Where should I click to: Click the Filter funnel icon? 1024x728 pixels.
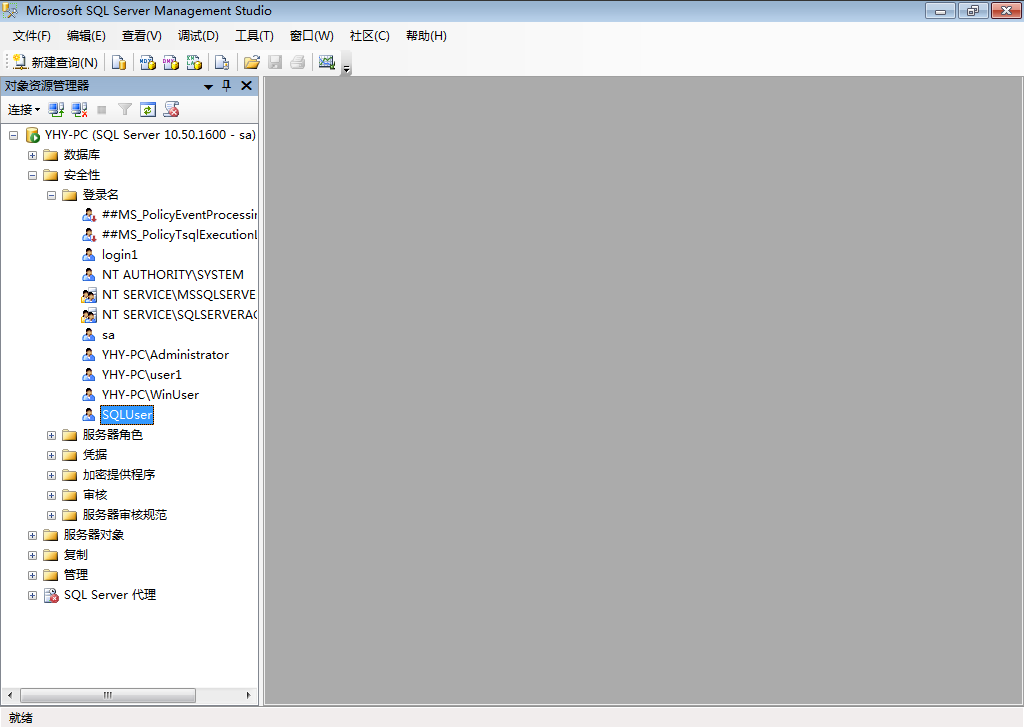coord(125,110)
